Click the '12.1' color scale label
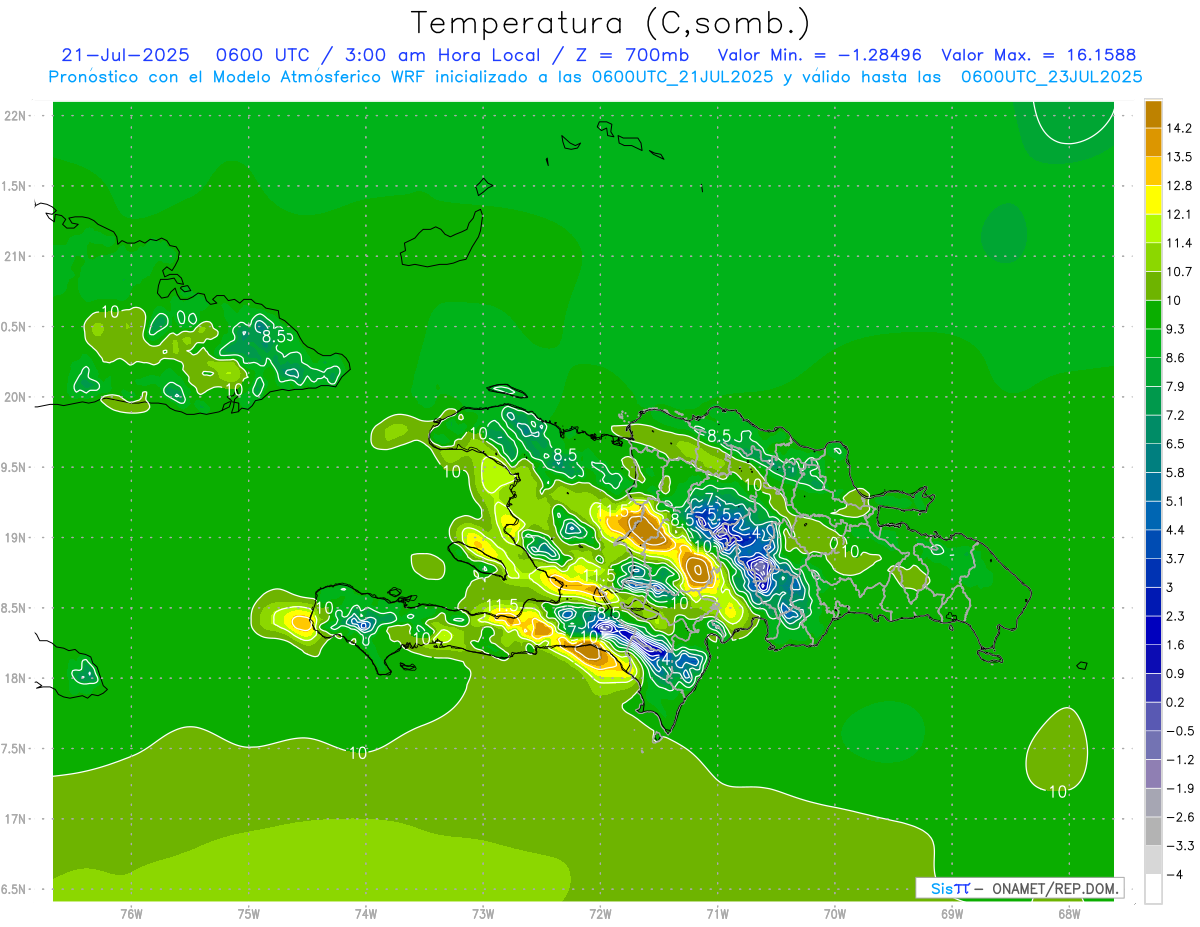The image size is (1200, 927). click(1181, 214)
